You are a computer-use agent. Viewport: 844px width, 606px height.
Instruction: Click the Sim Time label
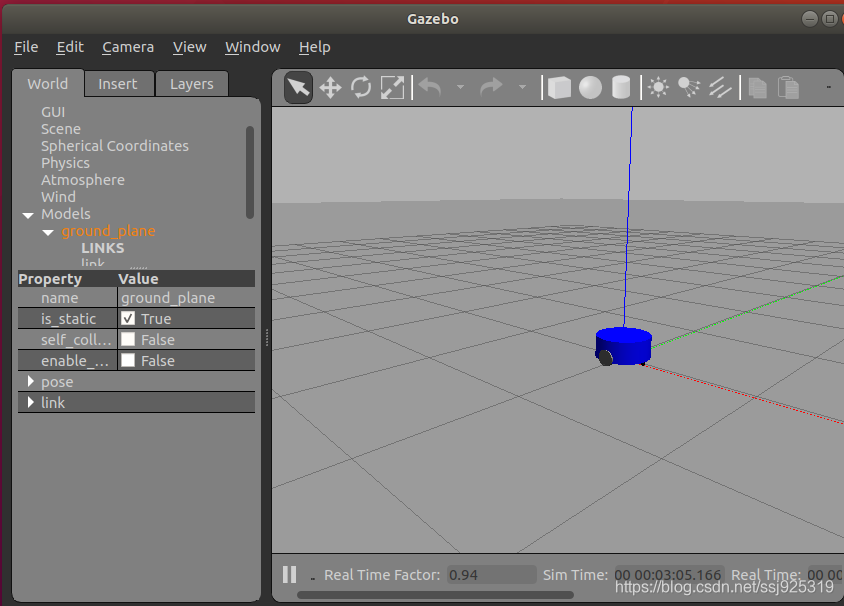tap(575, 575)
